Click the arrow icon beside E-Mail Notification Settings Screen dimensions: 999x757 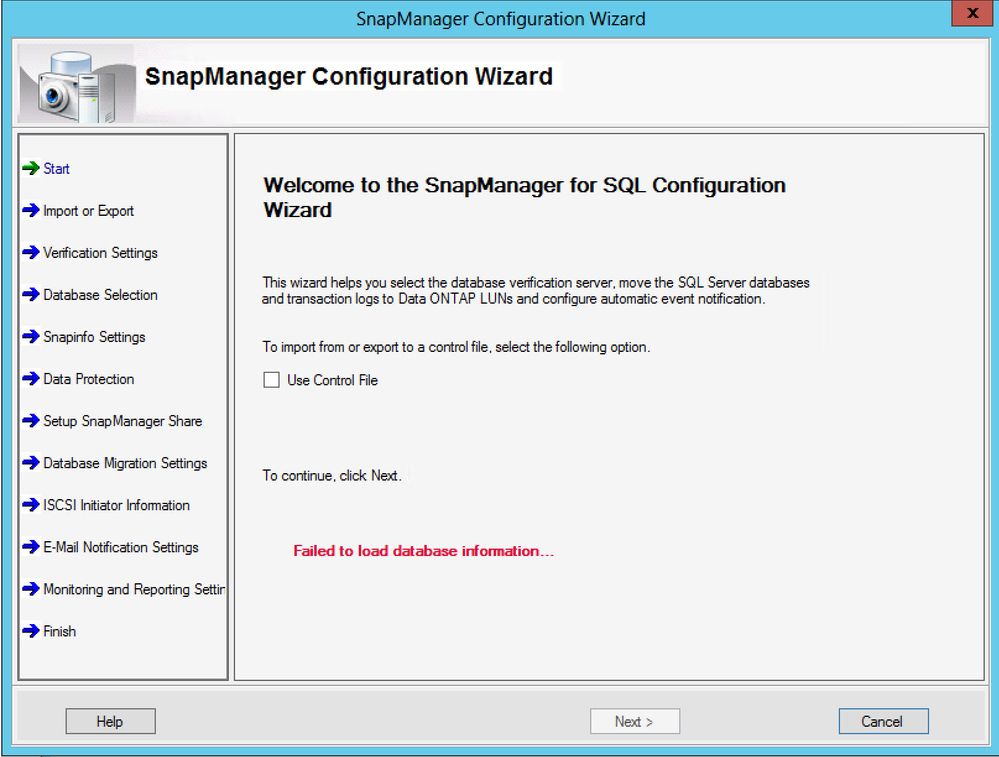click(31, 547)
